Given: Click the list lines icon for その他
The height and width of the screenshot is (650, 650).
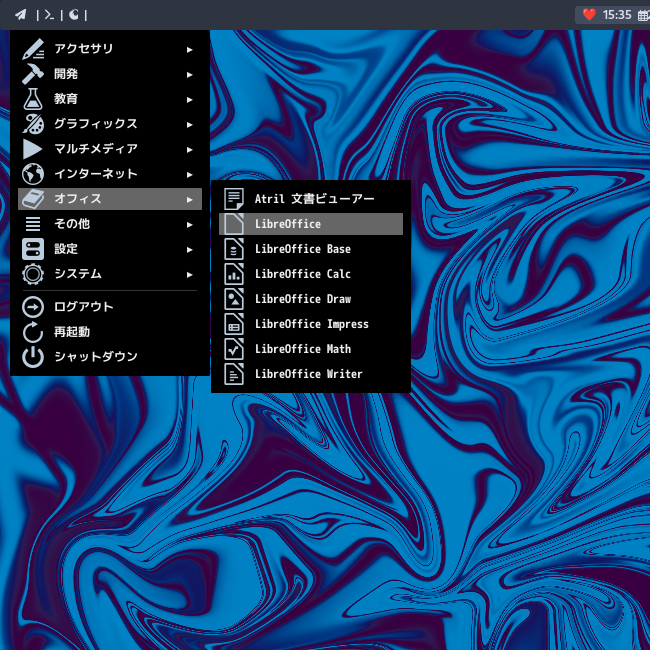Looking at the screenshot, I should tap(33, 224).
